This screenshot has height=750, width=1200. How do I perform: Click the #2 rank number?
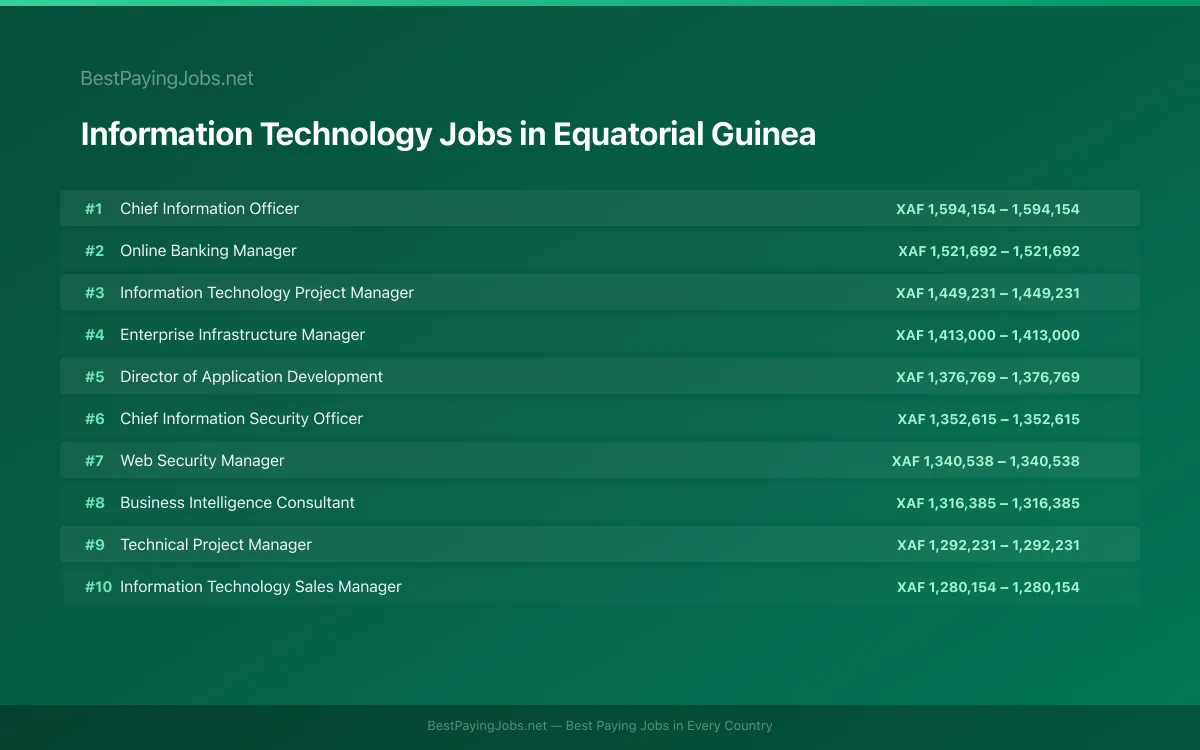[94, 250]
